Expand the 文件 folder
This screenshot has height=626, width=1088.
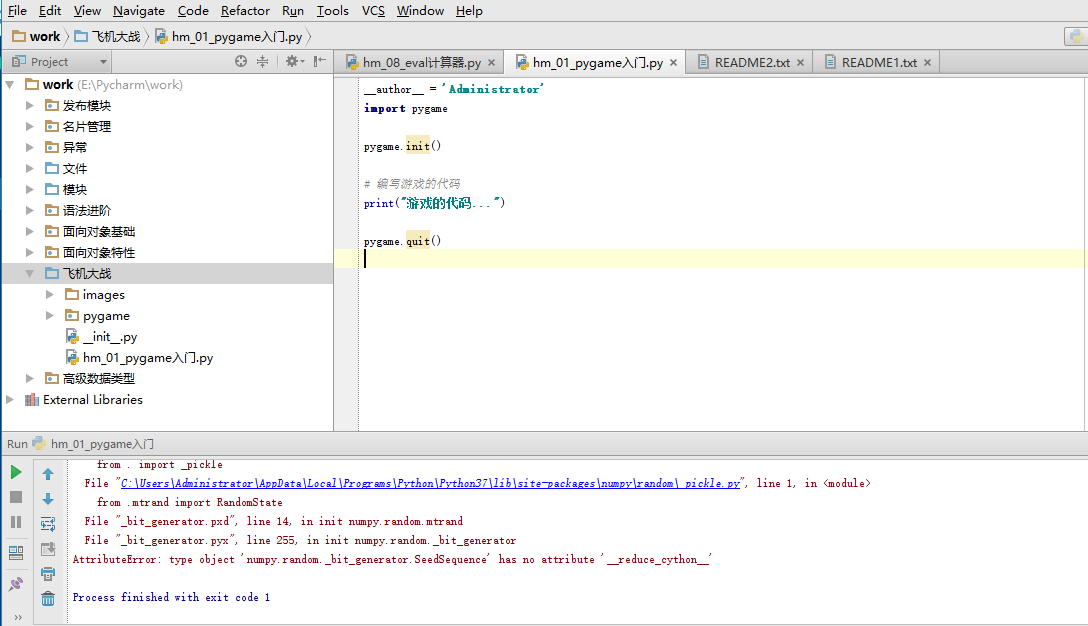(29, 168)
